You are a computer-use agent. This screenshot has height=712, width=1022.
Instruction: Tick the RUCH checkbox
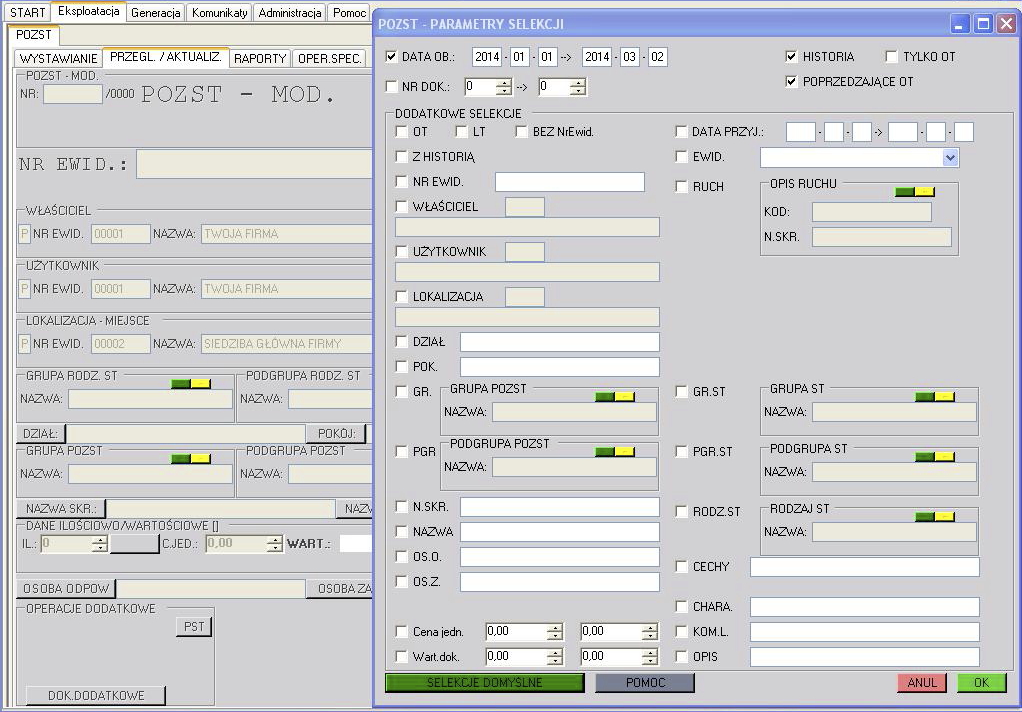tap(681, 186)
